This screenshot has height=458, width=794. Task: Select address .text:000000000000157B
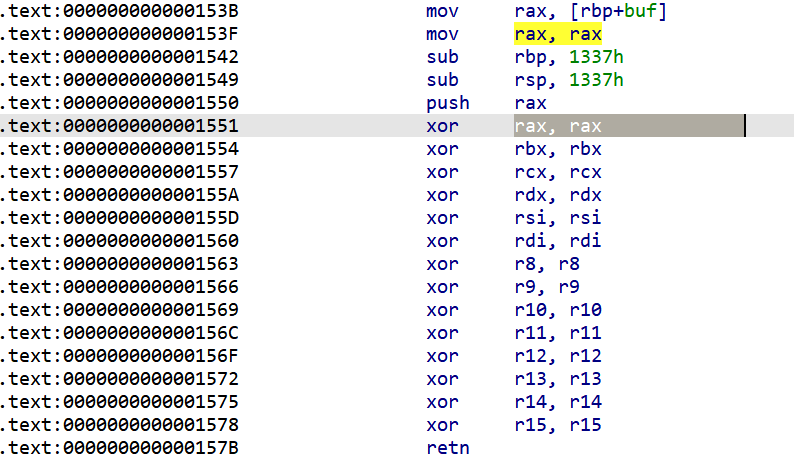click(x=119, y=448)
